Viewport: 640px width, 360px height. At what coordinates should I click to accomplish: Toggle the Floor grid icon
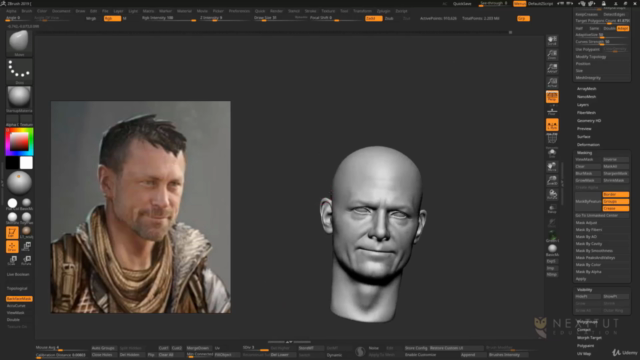(x=552, y=111)
